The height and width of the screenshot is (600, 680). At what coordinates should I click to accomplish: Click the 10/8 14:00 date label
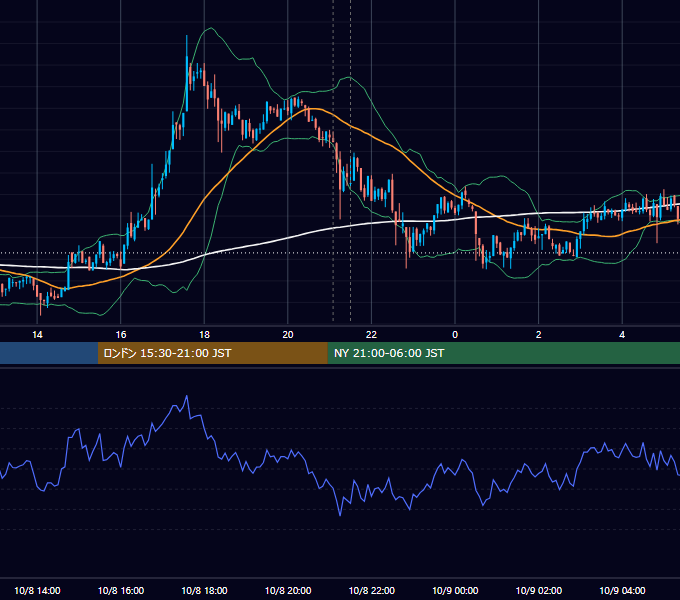coord(37,591)
